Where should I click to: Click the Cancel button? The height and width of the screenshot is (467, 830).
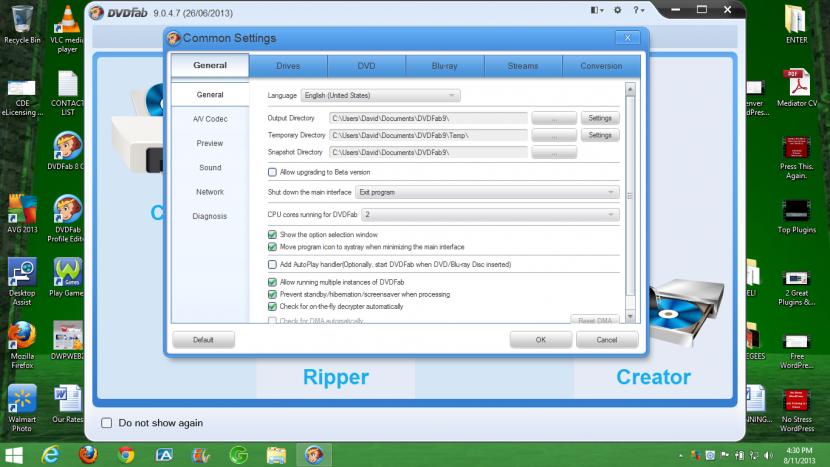(607, 340)
